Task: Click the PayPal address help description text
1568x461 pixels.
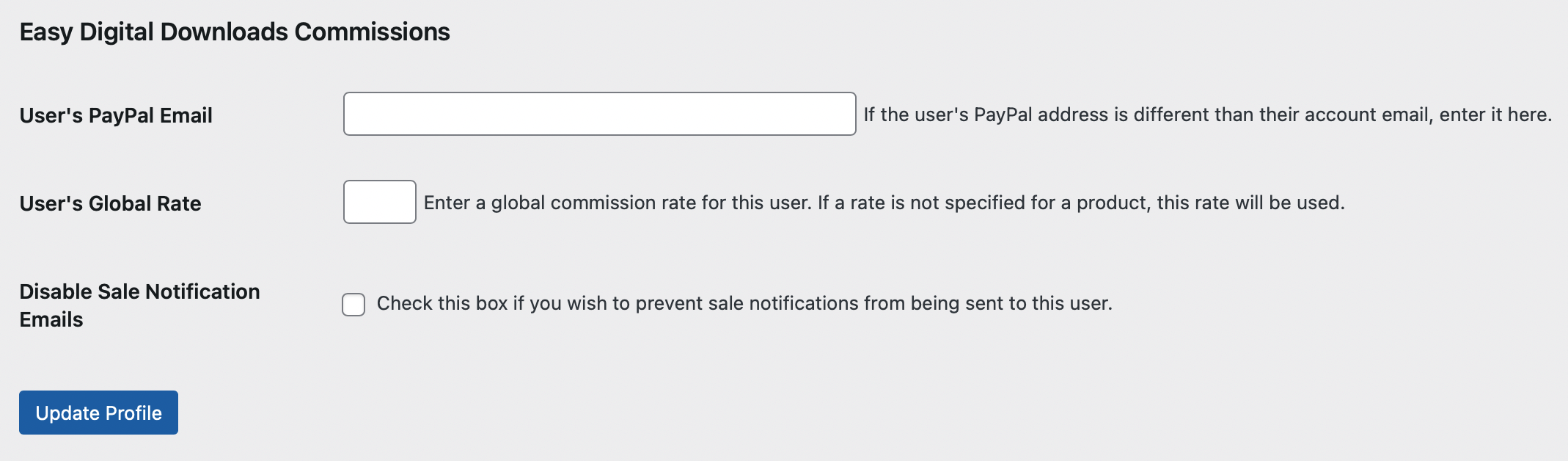Action: (1206, 115)
